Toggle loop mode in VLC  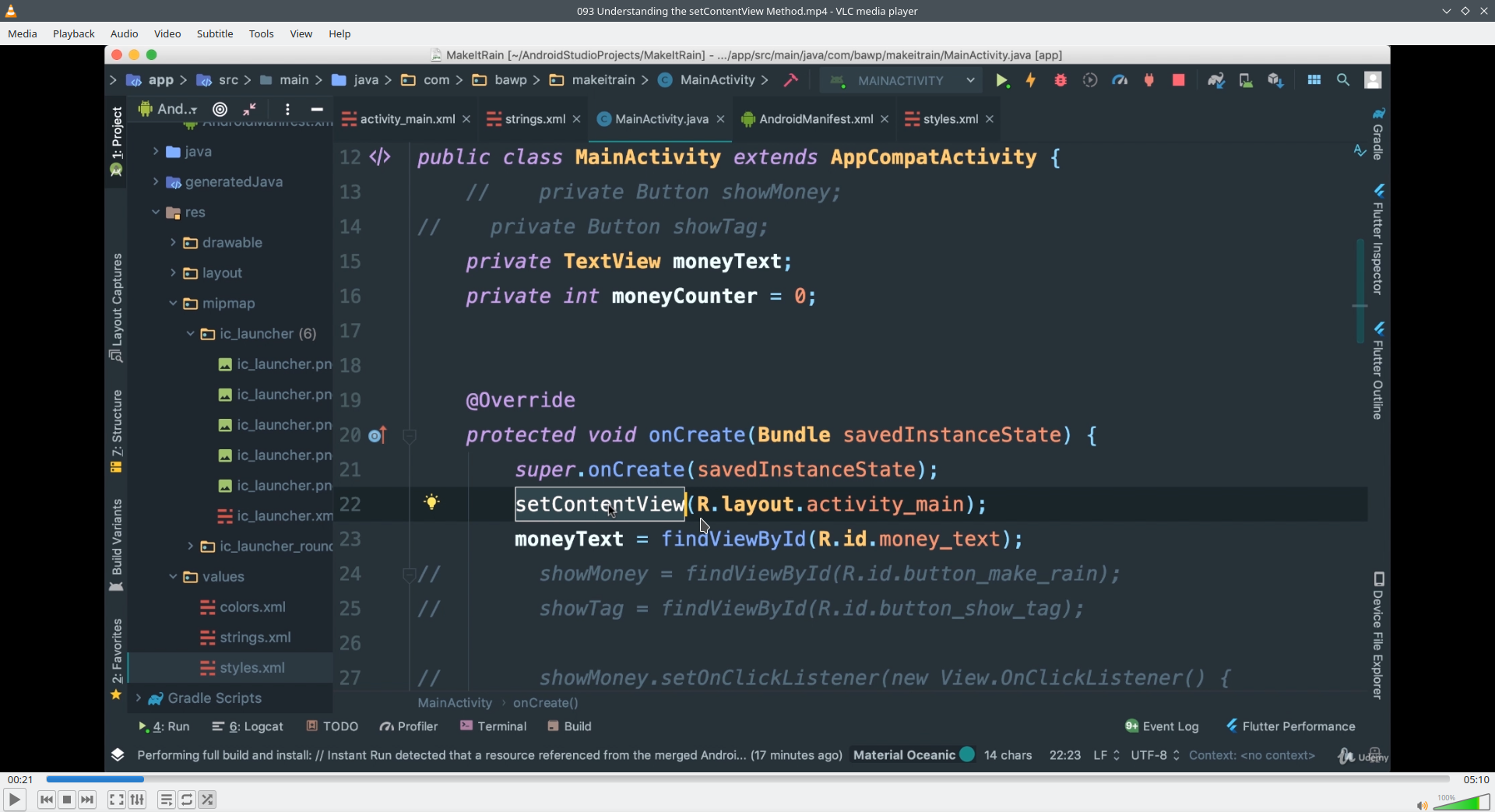click(x=187, y=800)
